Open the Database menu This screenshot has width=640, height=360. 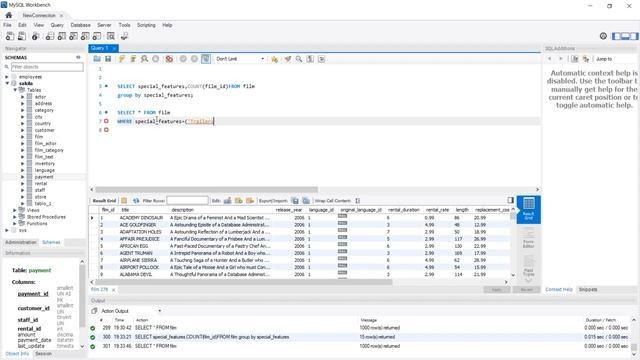tap(80, 25)
